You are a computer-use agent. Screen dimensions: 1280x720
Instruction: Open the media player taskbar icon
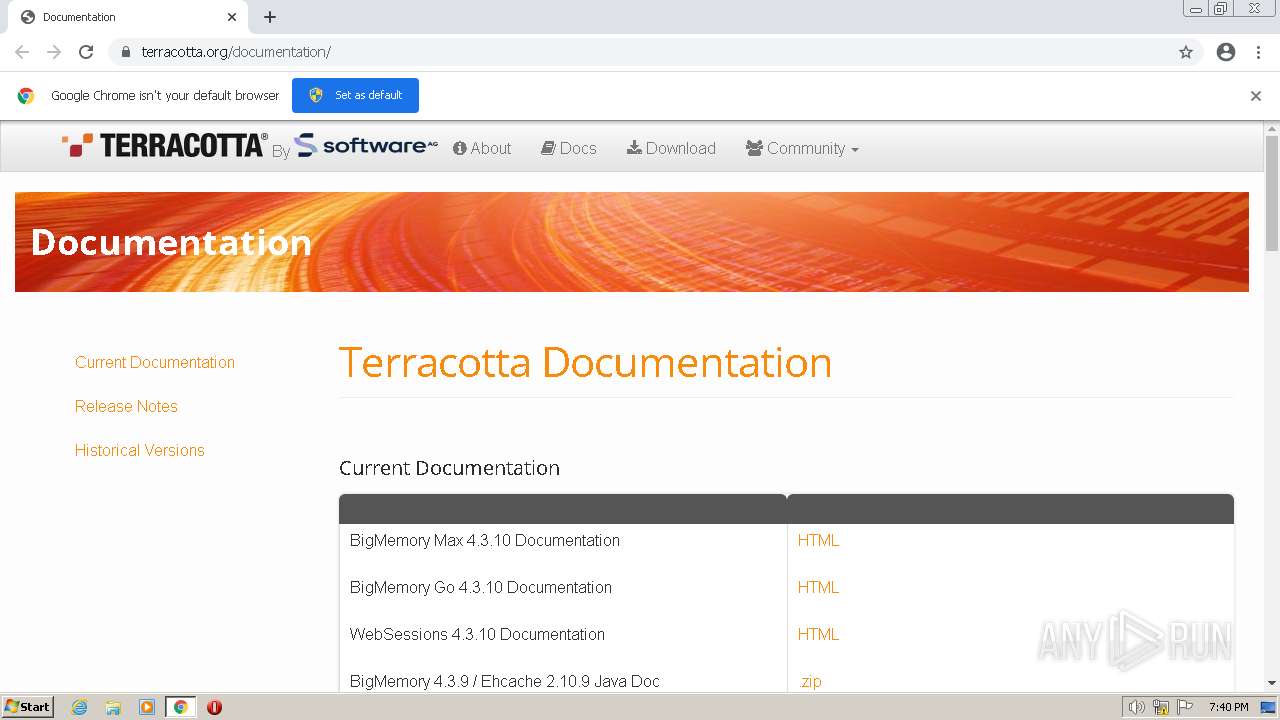[x=146, y=707]
